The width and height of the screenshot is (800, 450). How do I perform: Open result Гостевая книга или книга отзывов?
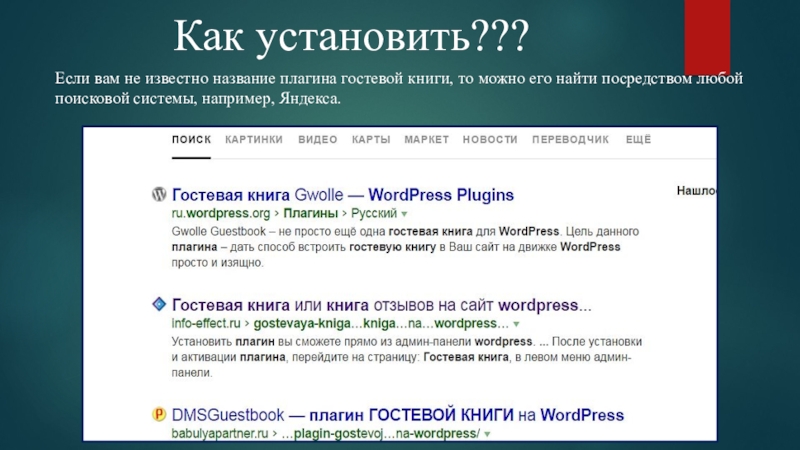382,305
